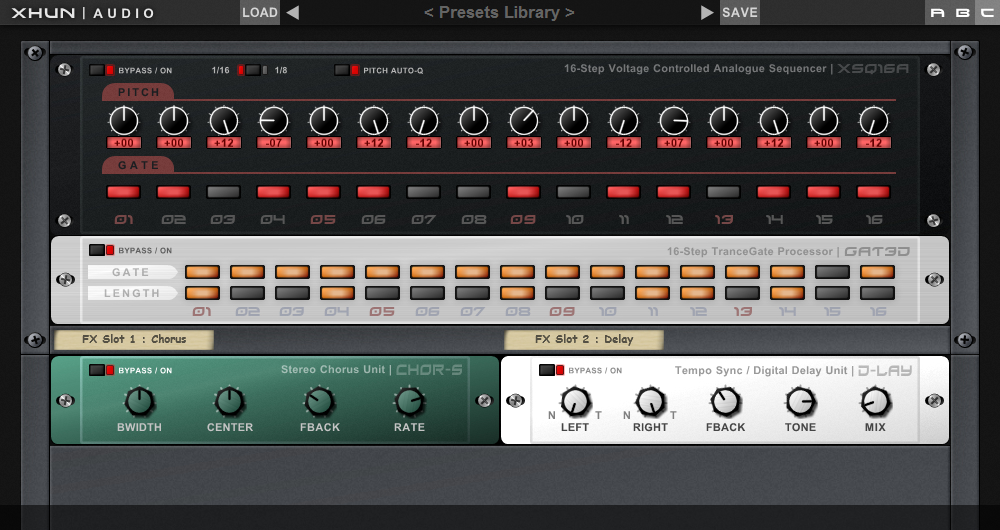Click the Delay TONE knob

(800, 402)
